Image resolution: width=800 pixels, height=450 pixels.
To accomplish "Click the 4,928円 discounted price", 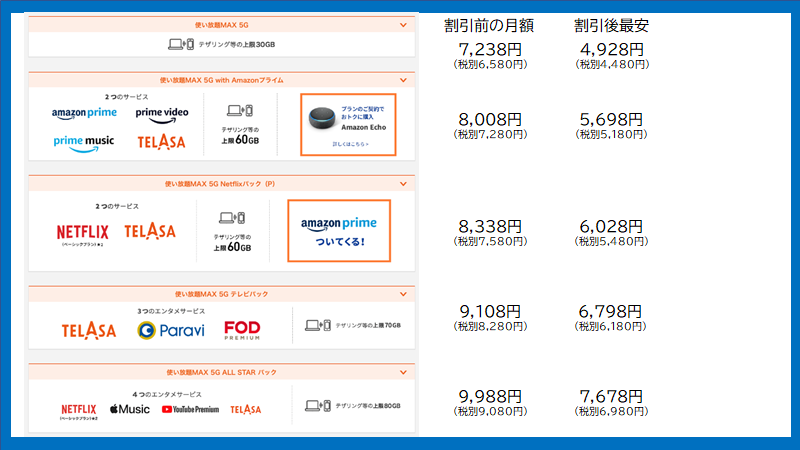I will (x=612, y=49).
